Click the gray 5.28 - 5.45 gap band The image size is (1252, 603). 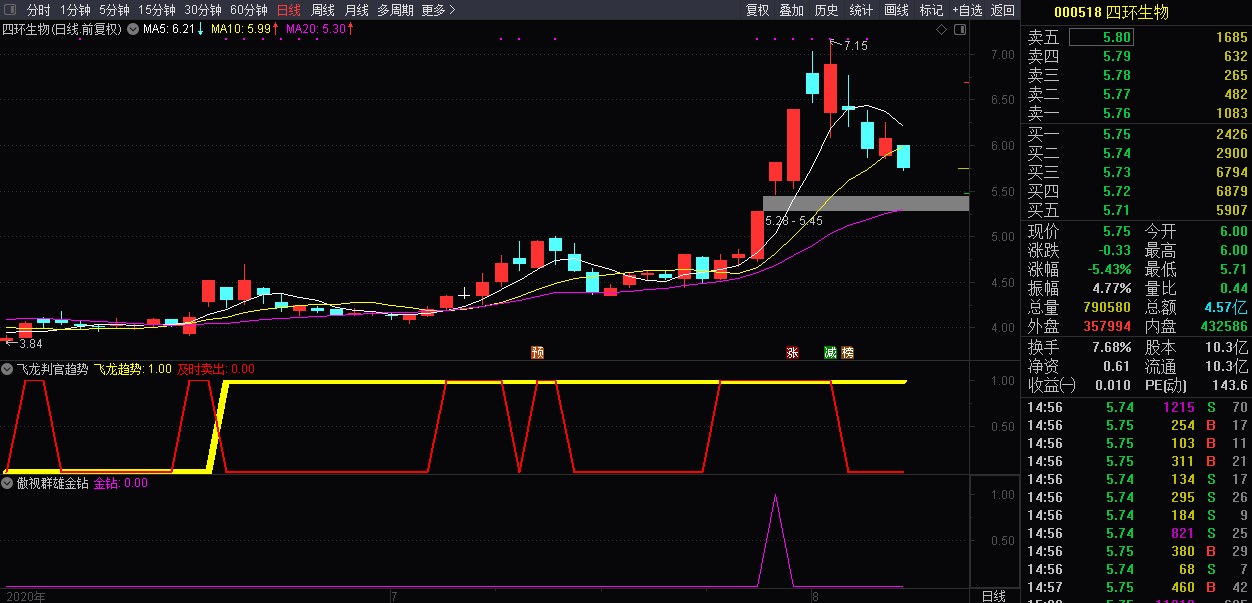pos(866,204)
